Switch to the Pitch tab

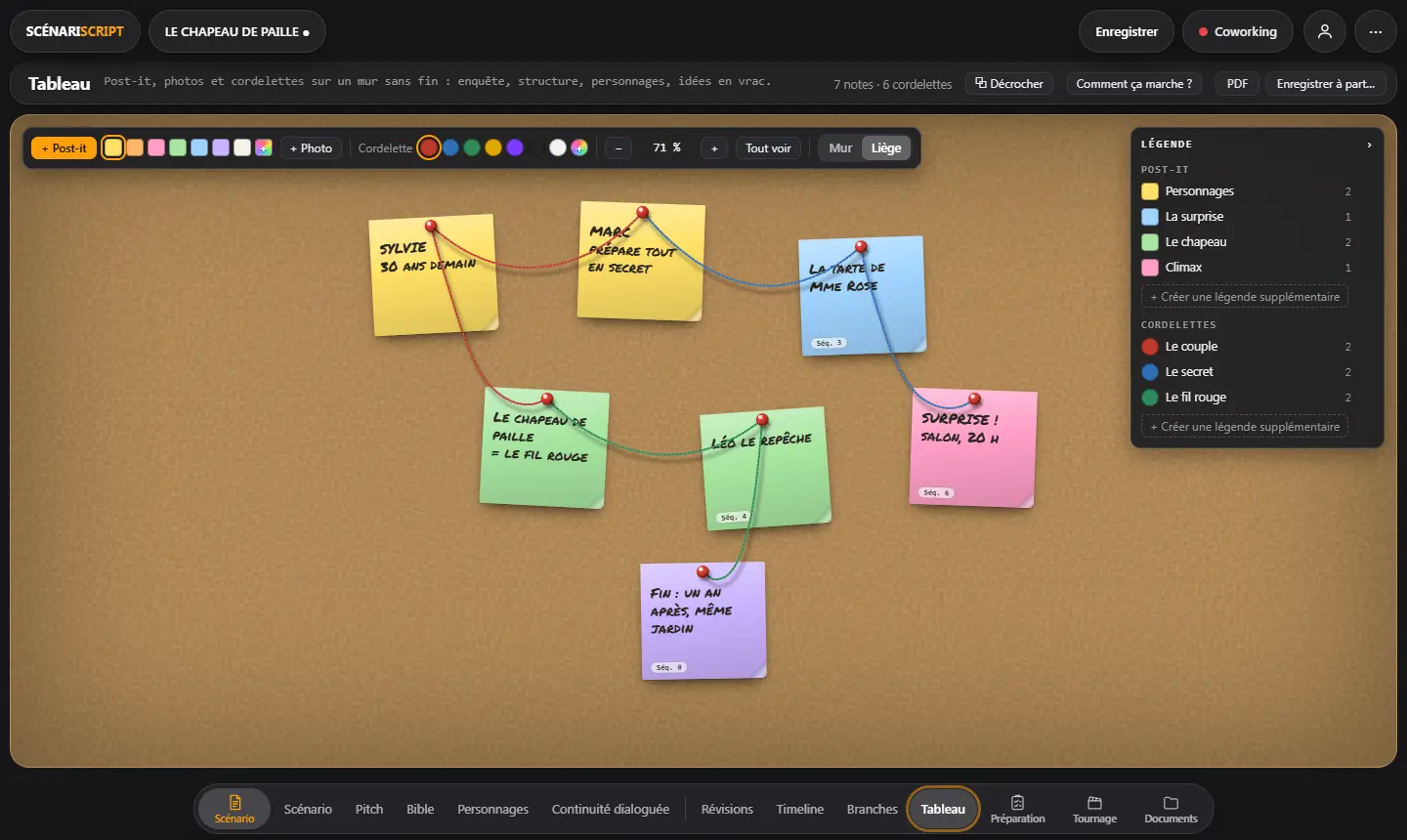pos(369,809)
